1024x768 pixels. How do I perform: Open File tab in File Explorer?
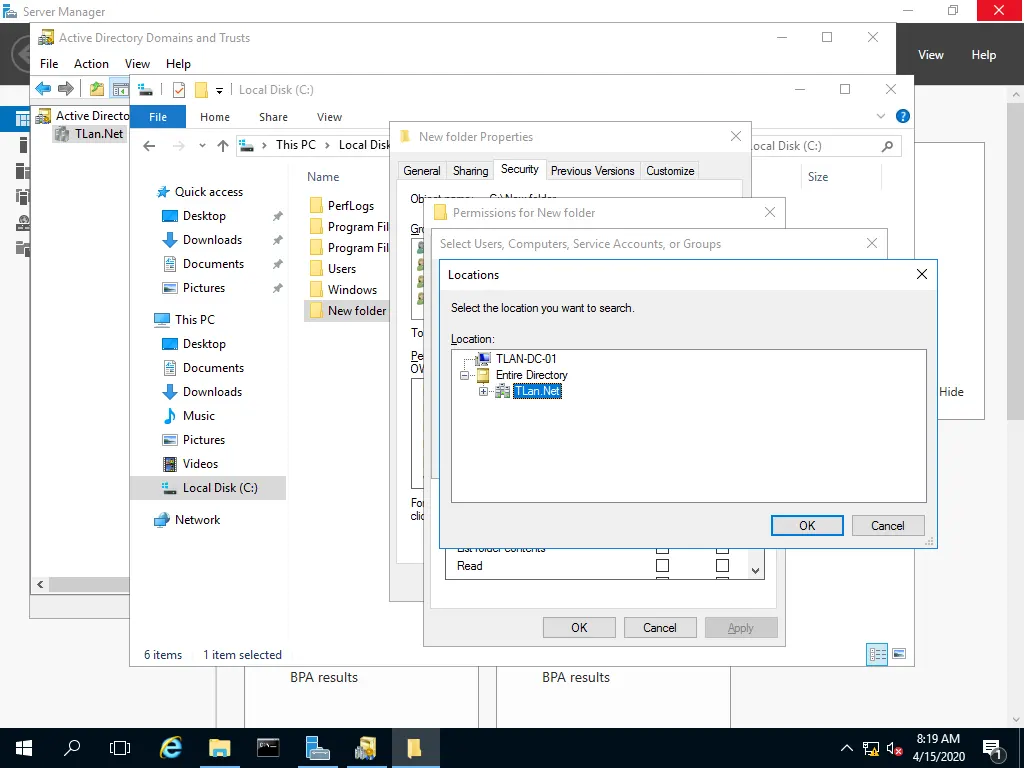coord(158,117)
